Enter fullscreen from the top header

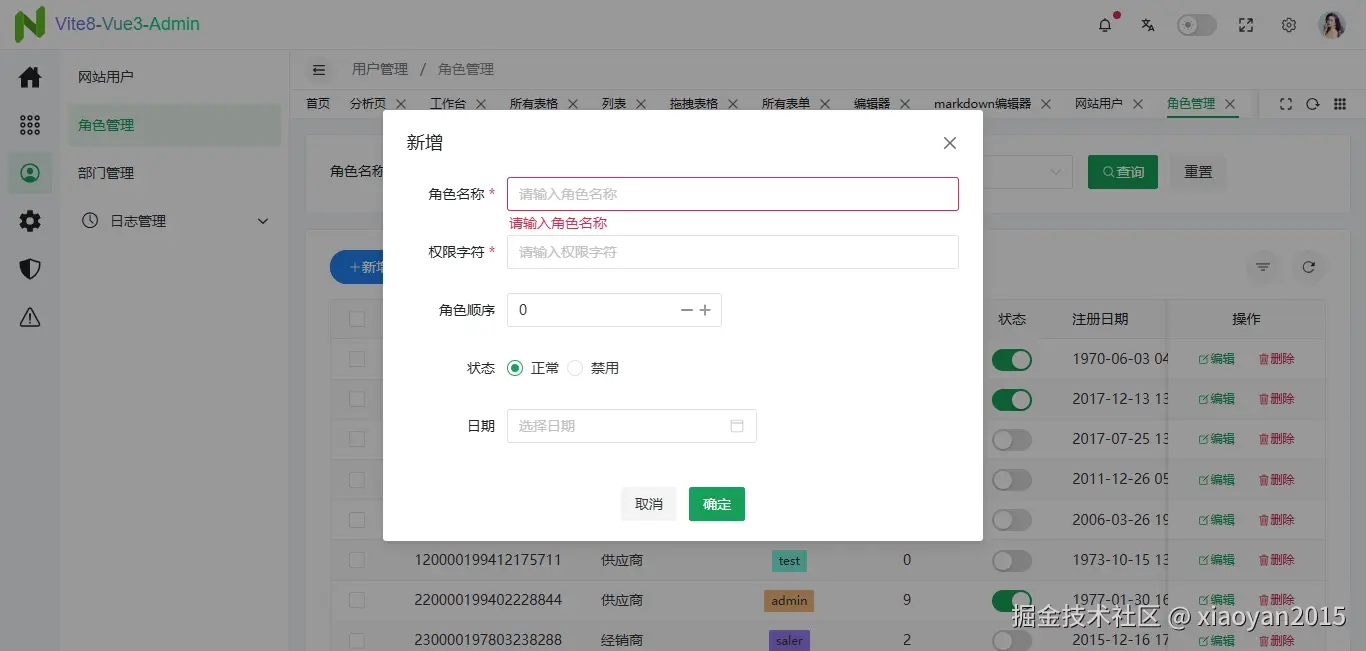[1246, 25]
